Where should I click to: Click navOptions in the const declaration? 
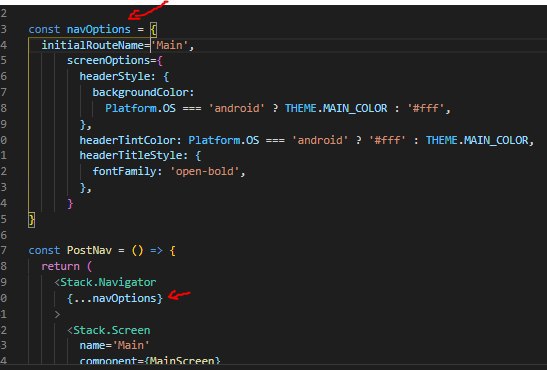coord(99,29)
